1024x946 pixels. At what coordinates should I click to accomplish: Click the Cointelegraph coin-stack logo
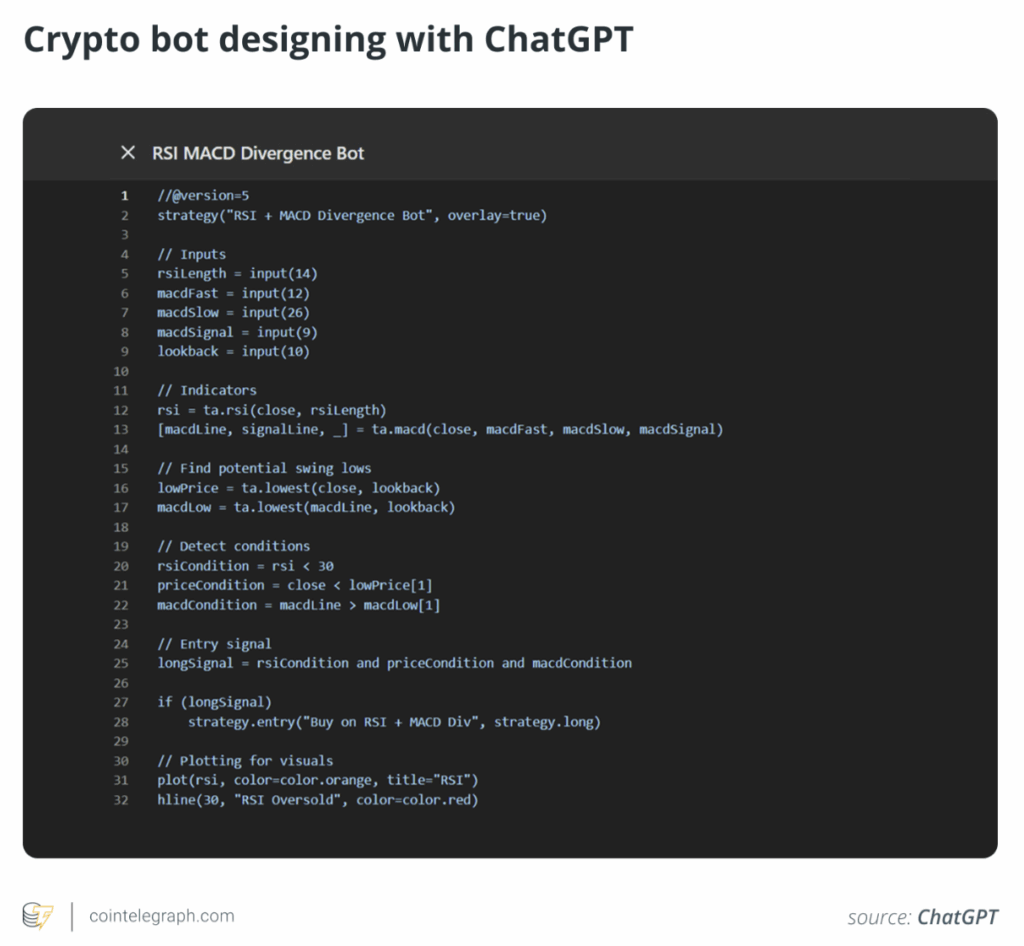(38, 916)
